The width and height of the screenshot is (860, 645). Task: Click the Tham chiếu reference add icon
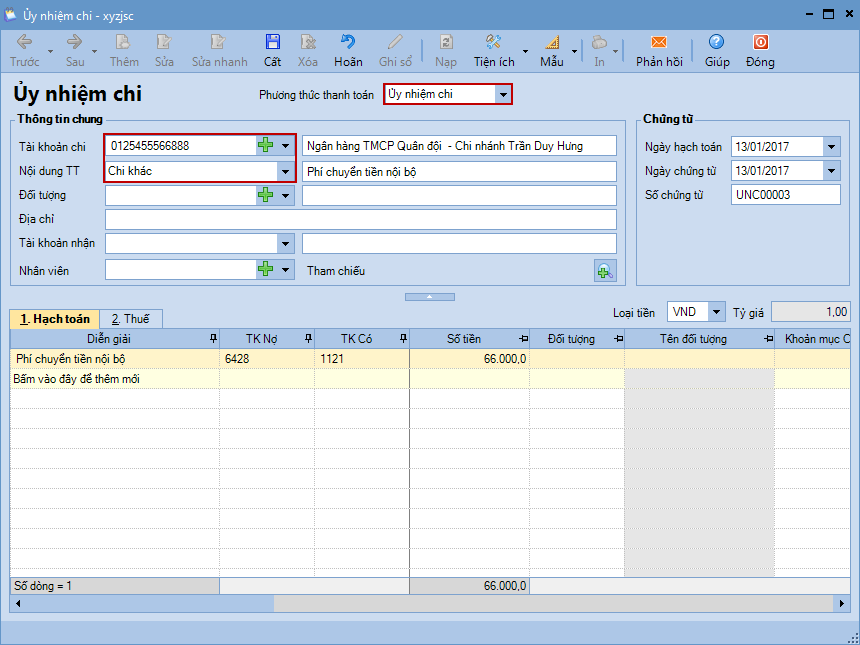605,271
